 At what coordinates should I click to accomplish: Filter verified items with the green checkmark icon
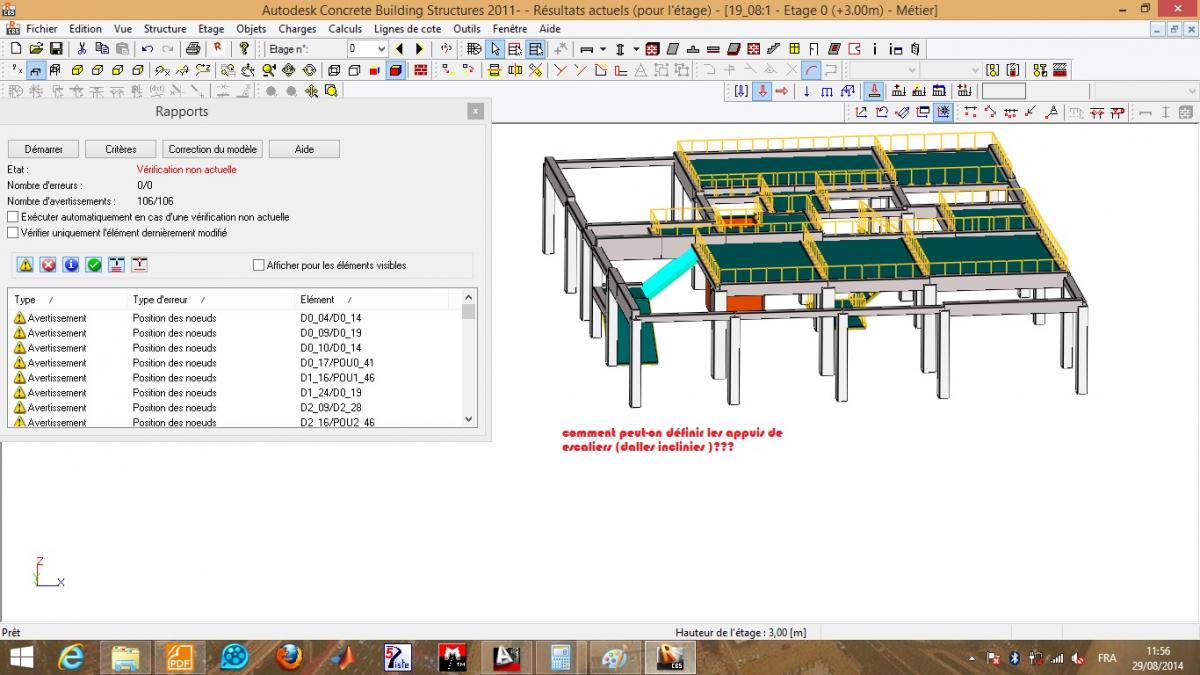(x=94, y=265)
